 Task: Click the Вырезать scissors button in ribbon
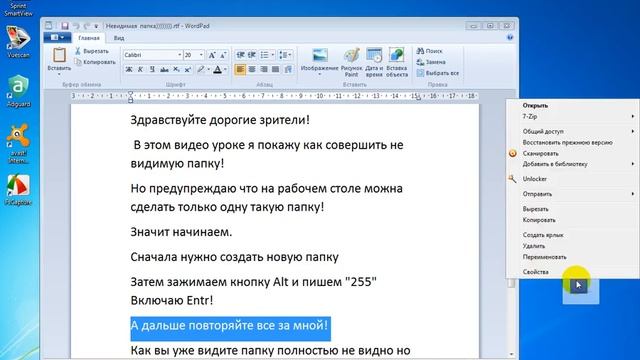[x=92, y=51]
